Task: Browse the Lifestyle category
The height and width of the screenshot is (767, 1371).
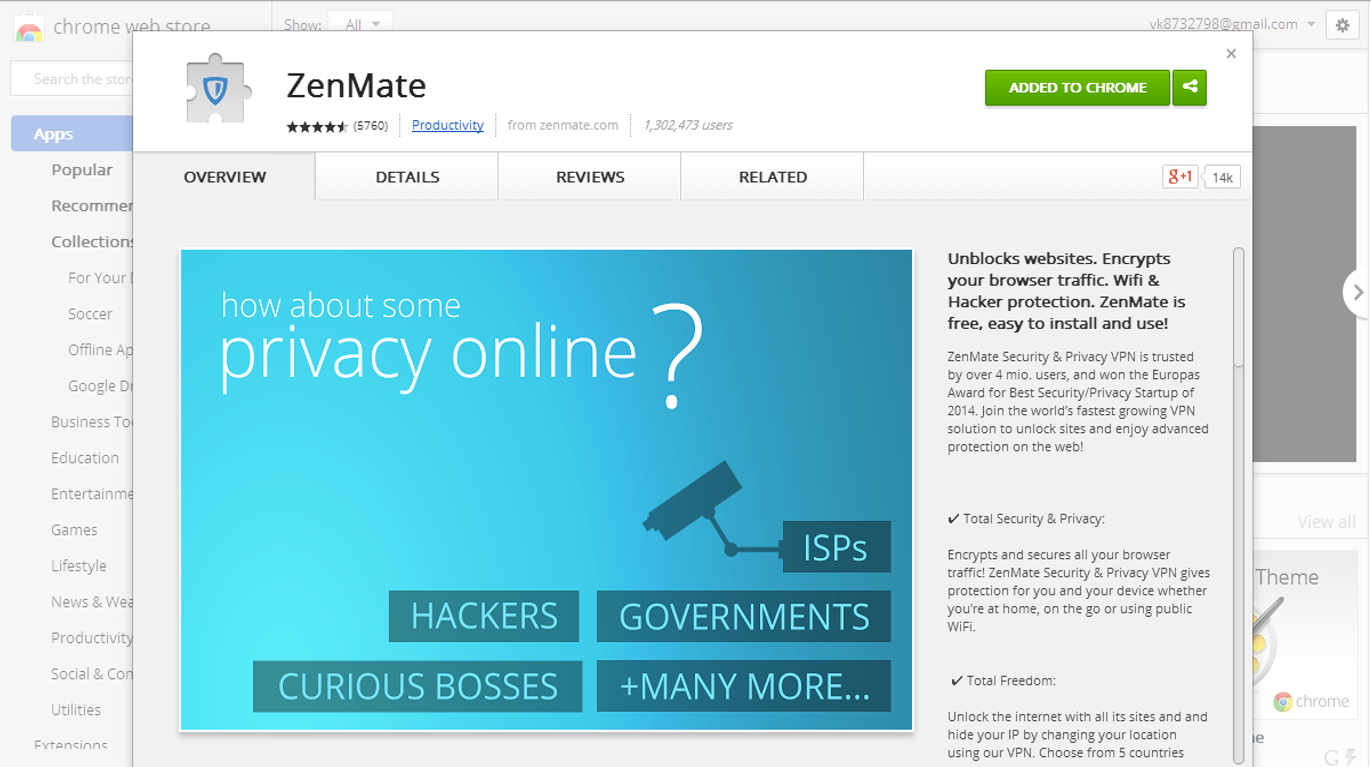Action: pos(79,566)
